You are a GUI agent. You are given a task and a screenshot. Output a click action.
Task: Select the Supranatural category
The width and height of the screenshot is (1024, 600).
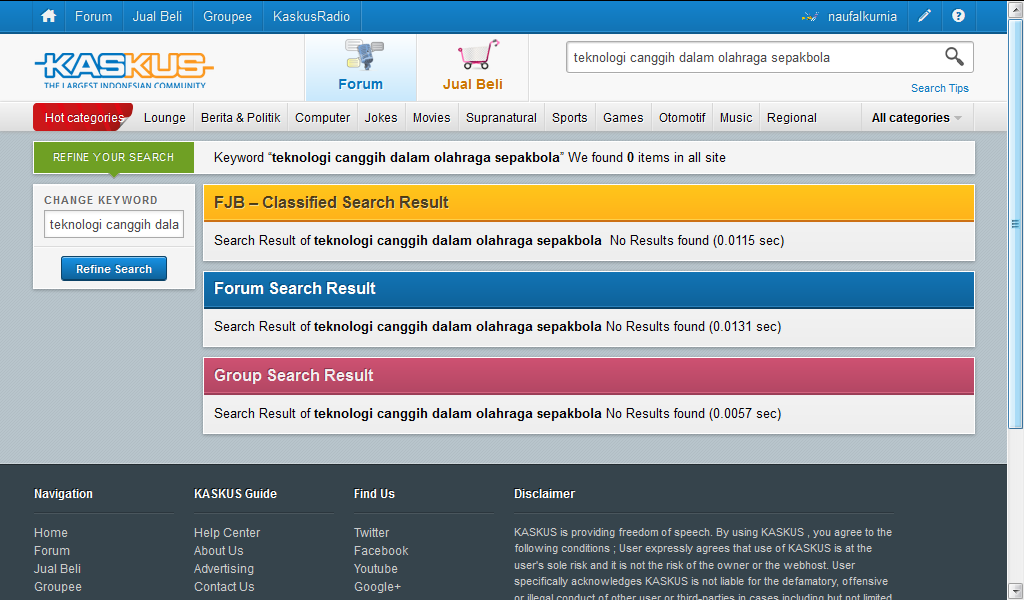coord(502,118)
